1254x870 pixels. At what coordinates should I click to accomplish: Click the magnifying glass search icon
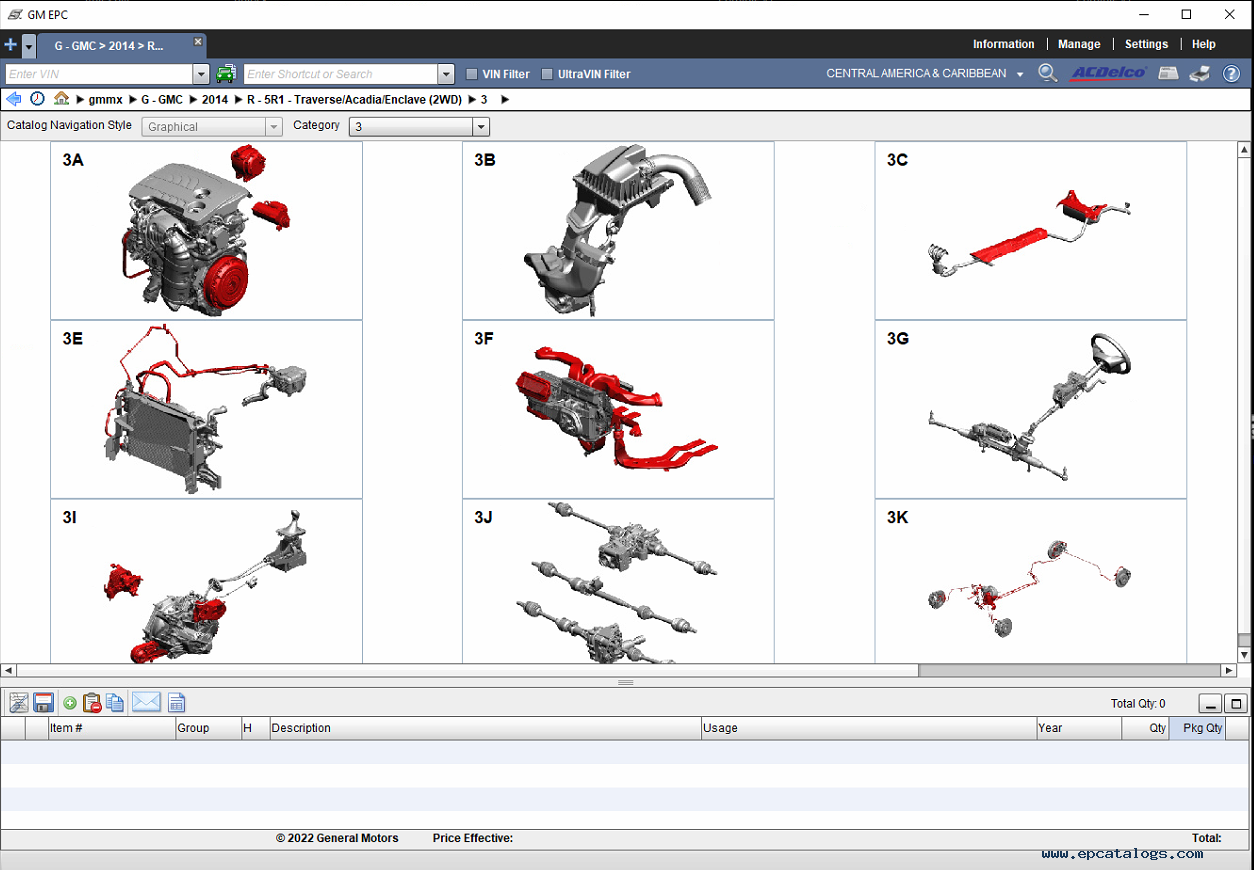pos(1047,73)
